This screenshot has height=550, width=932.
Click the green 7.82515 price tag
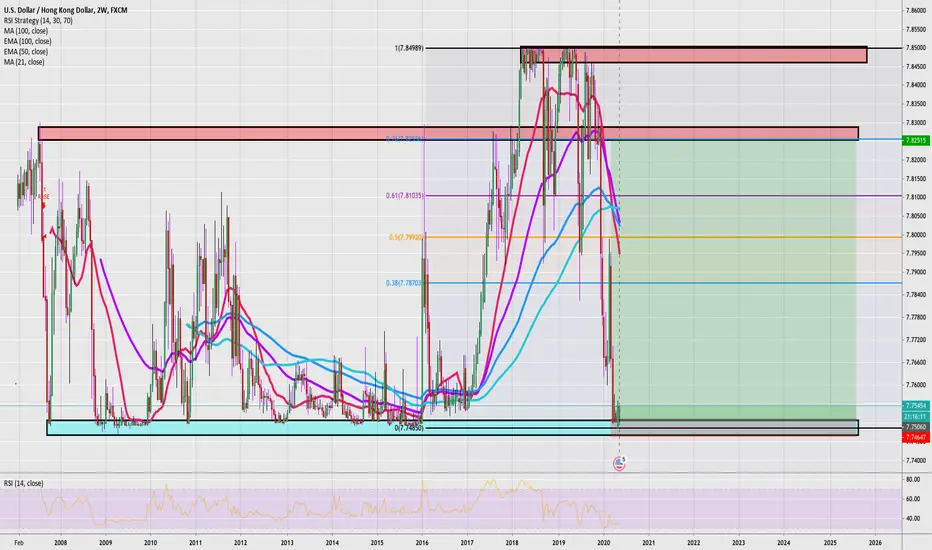915,140
